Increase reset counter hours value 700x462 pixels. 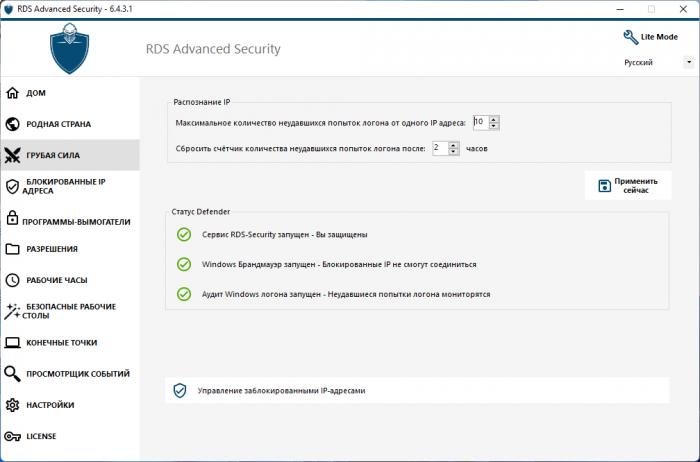point(454,145)
